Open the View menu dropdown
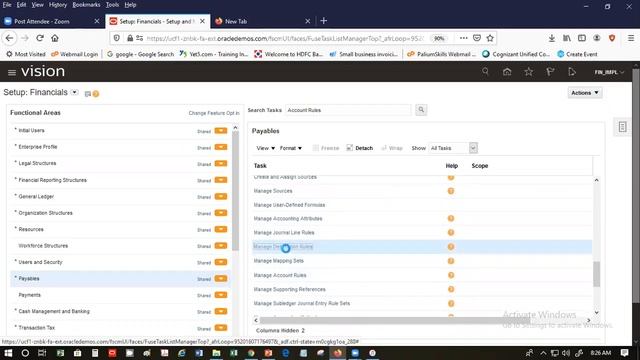This screenshot has width=640, height=360. point(265,148)
